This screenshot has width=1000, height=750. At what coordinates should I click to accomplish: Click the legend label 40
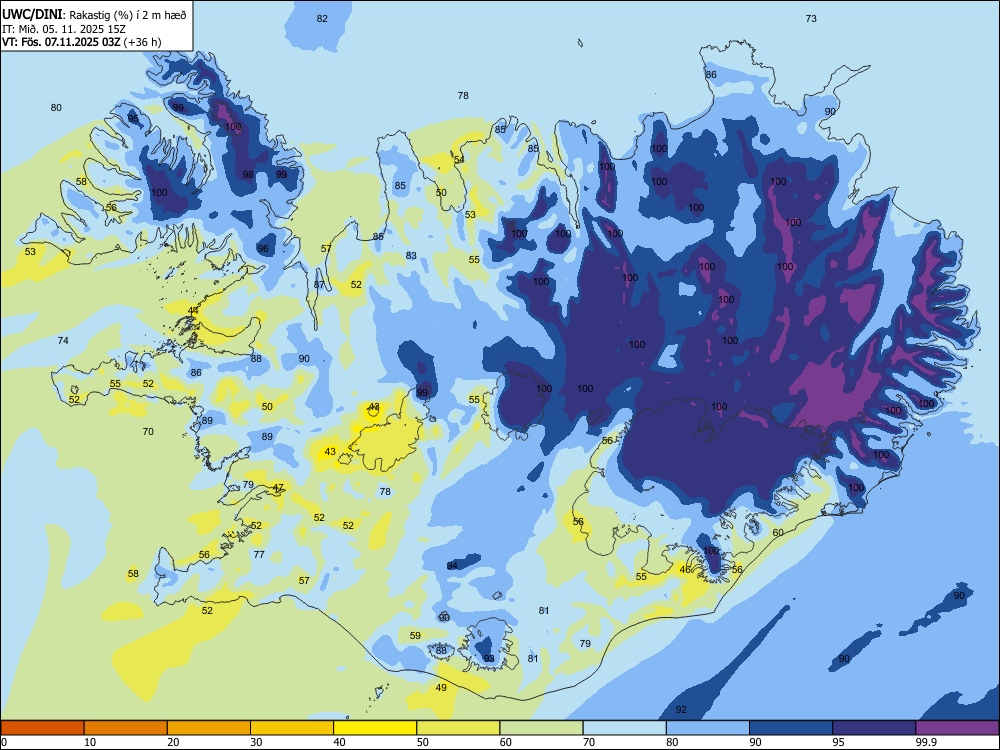(339, 742)
